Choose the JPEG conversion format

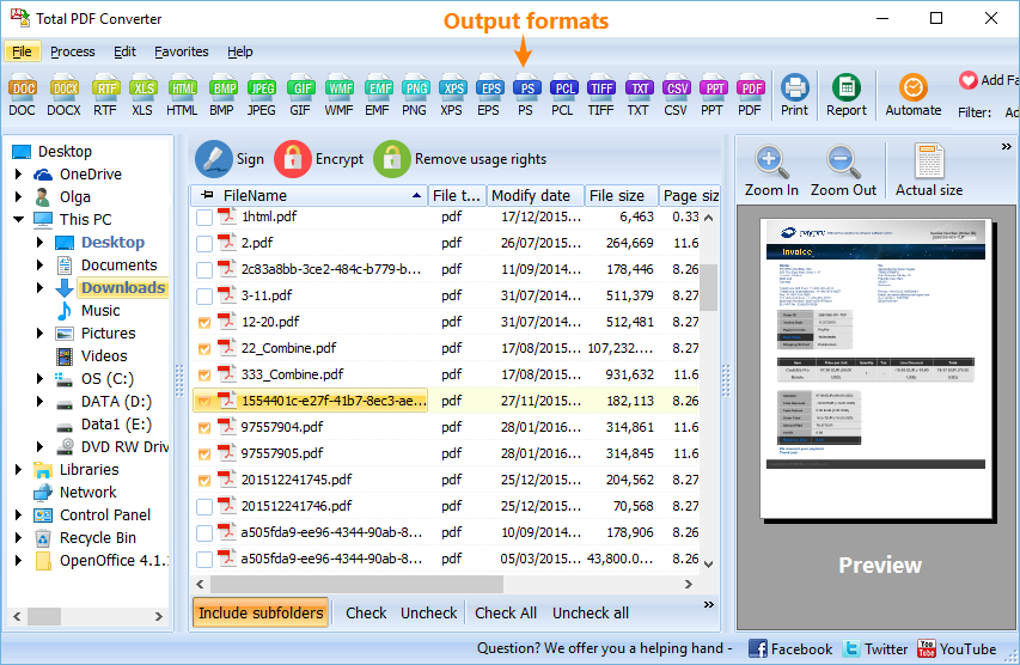tap(260, 90)
